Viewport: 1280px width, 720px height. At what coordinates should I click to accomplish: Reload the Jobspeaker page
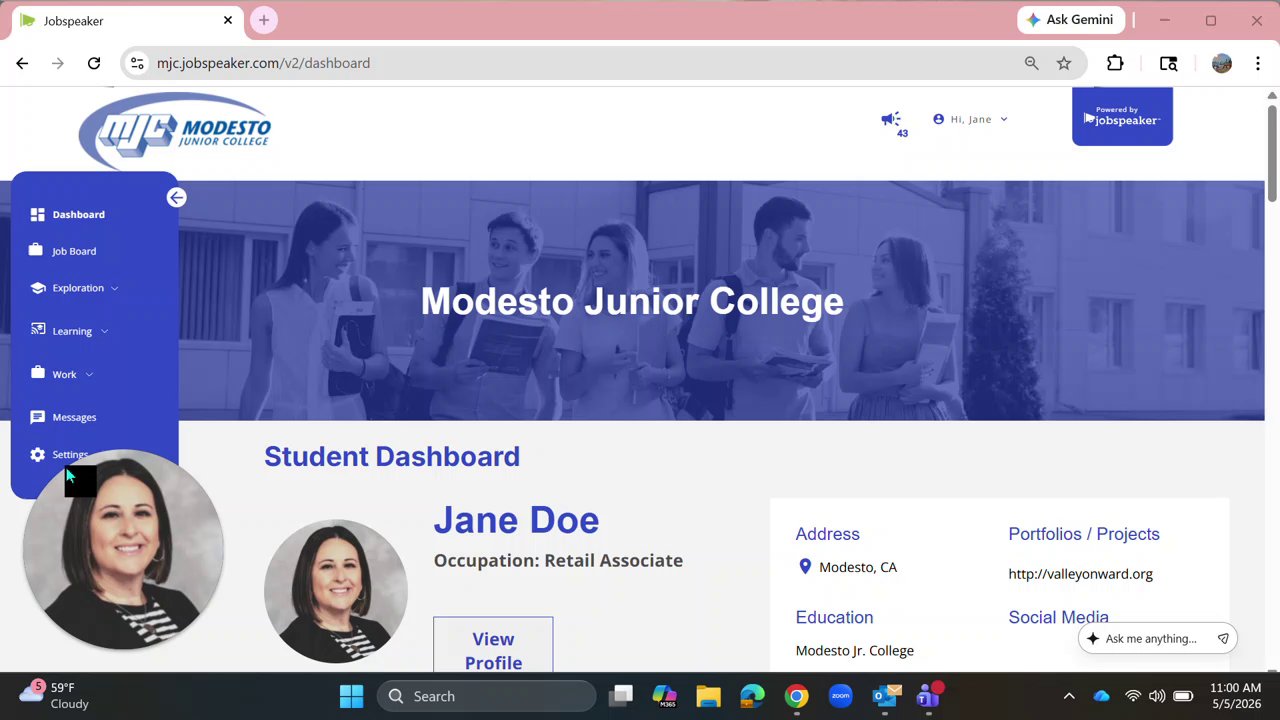[x=94, y=63]
